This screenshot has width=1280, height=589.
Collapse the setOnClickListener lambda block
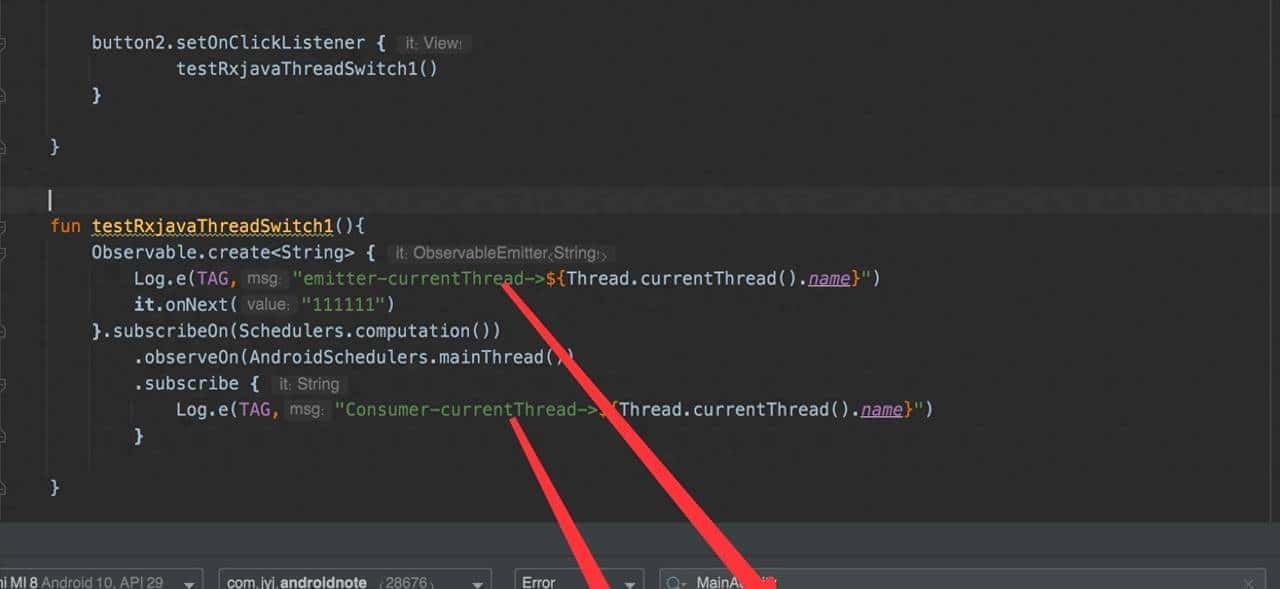tap(5, 43)
